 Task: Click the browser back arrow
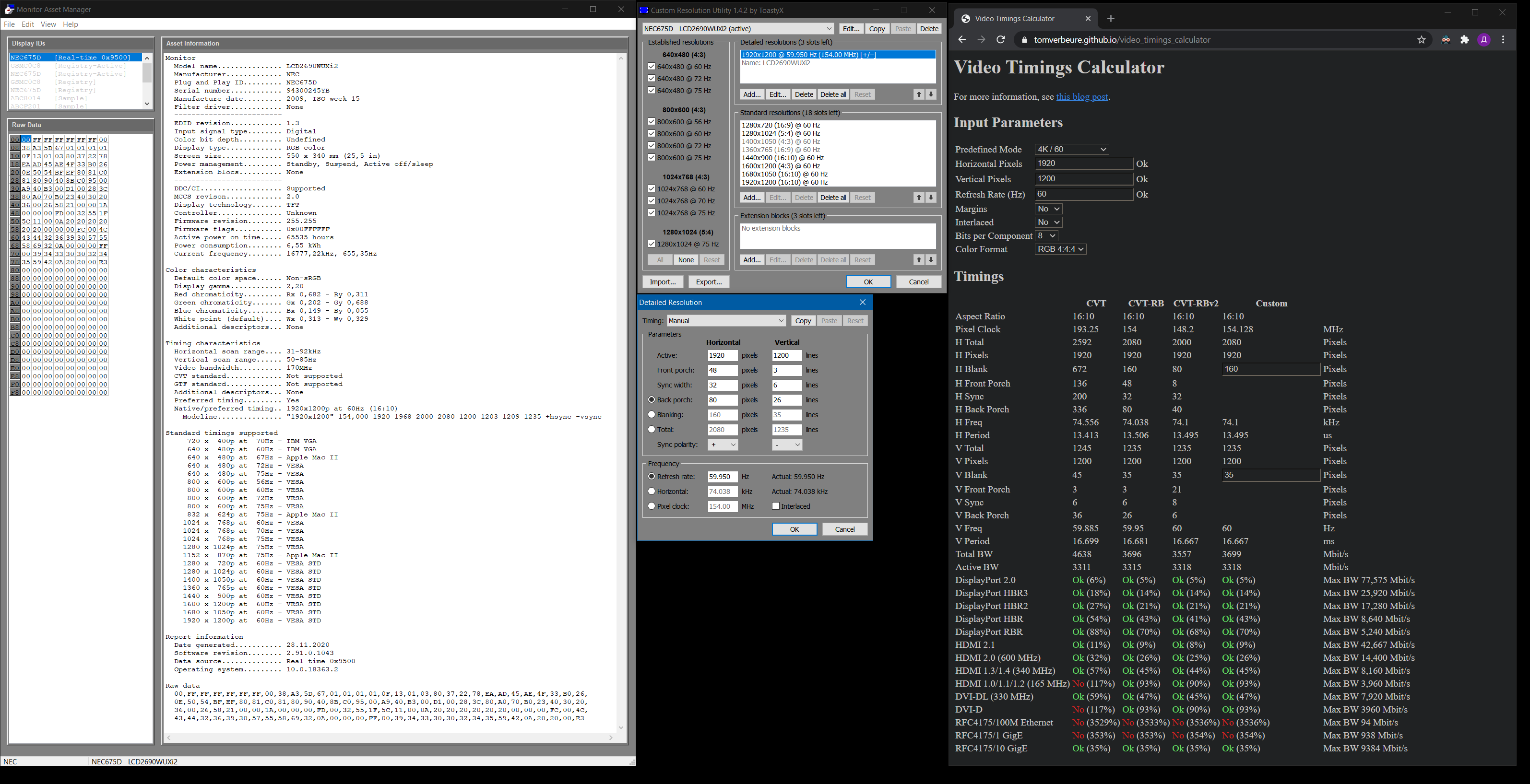pos(962,40)
